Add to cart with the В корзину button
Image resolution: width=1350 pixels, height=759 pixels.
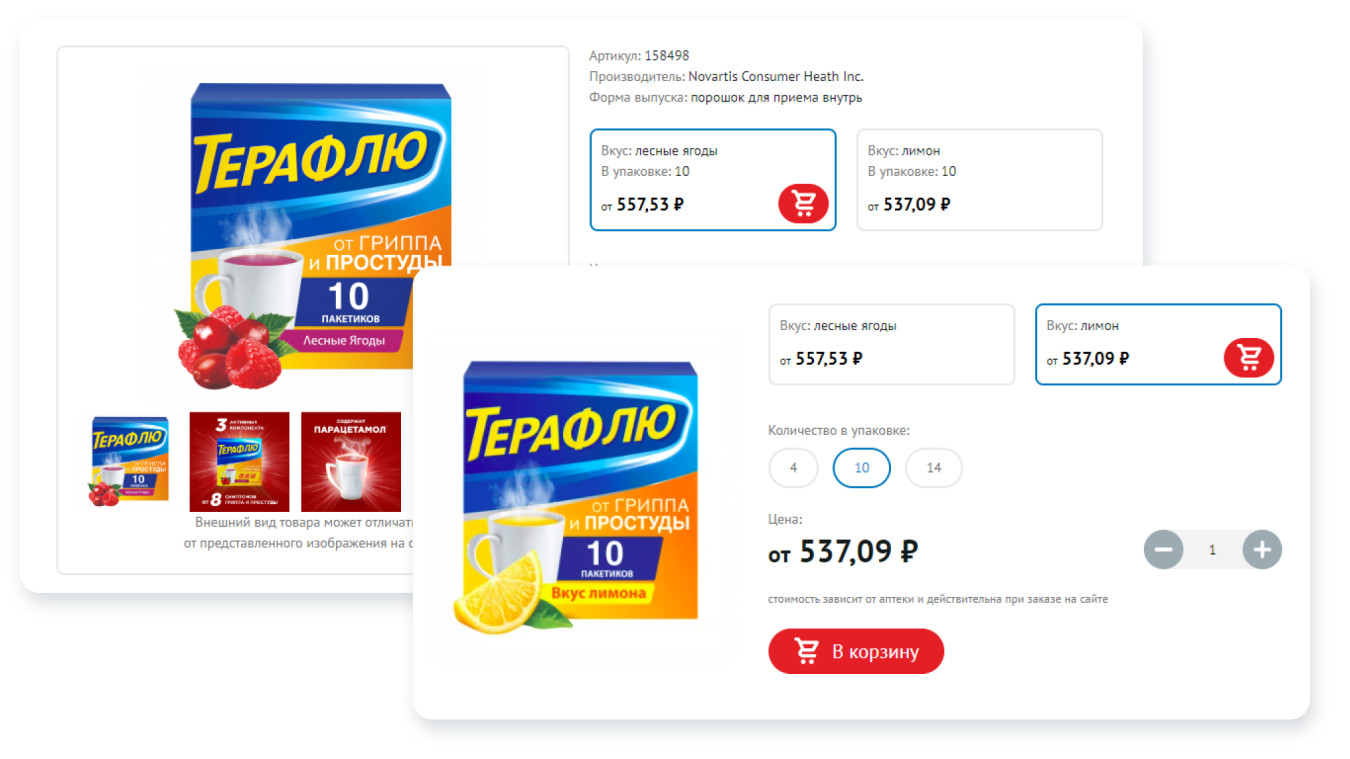pyautogui.click(x=856, y=651)
